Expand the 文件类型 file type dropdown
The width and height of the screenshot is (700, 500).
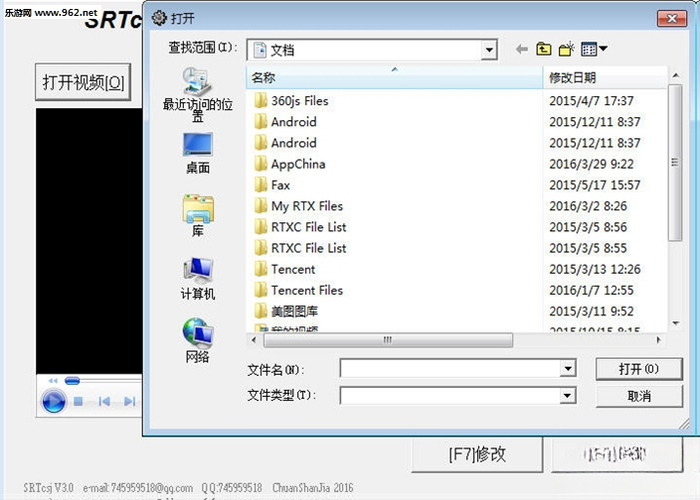tap(567, 396)
